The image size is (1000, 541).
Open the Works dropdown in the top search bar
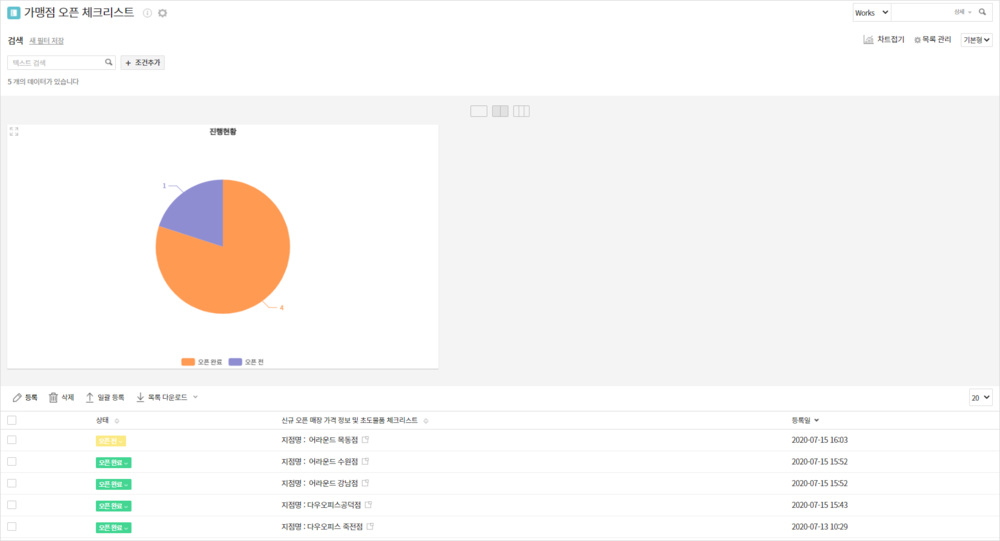[x=870, y=12]
